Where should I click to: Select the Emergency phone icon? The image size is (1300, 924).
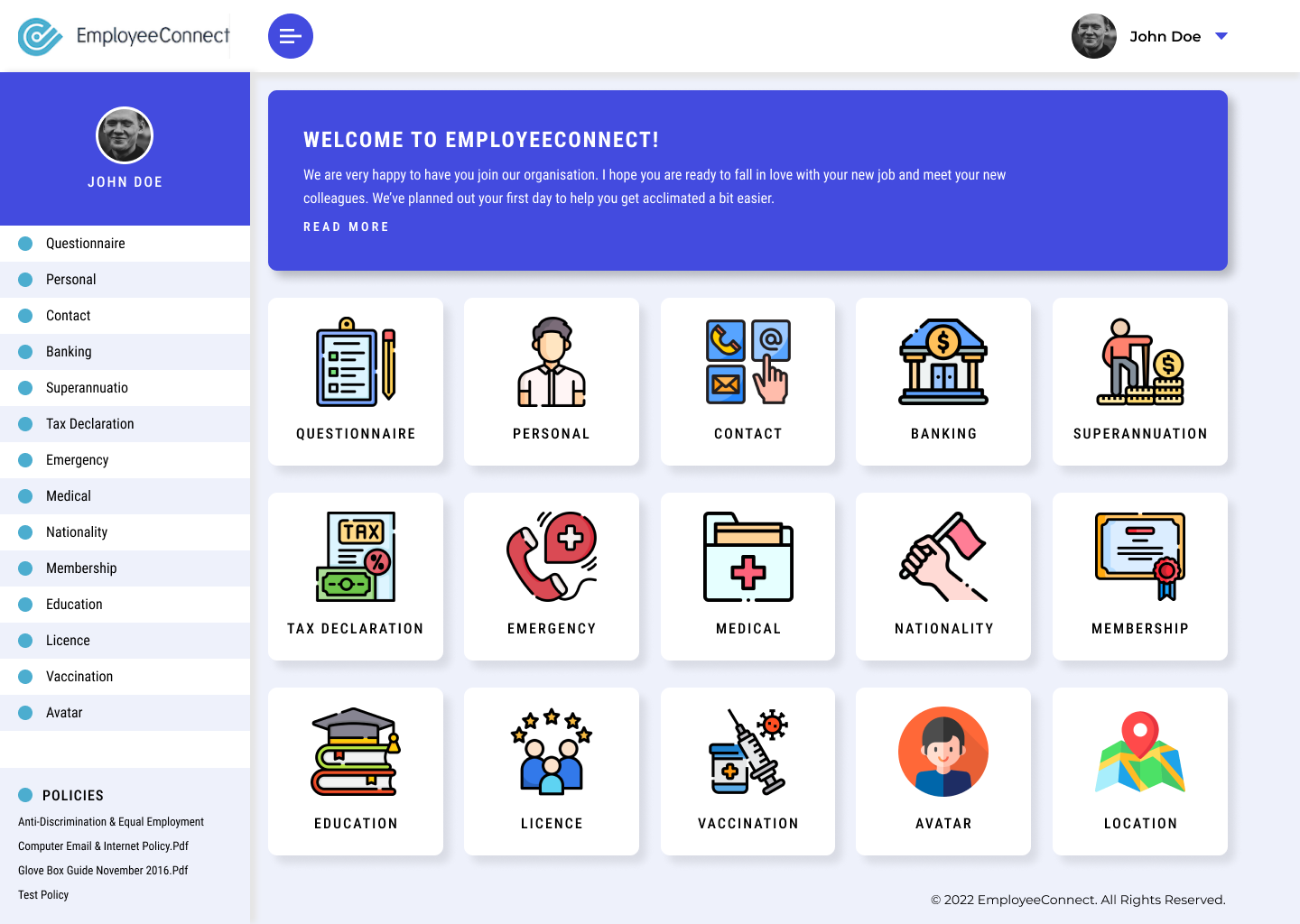coord(552,557)
